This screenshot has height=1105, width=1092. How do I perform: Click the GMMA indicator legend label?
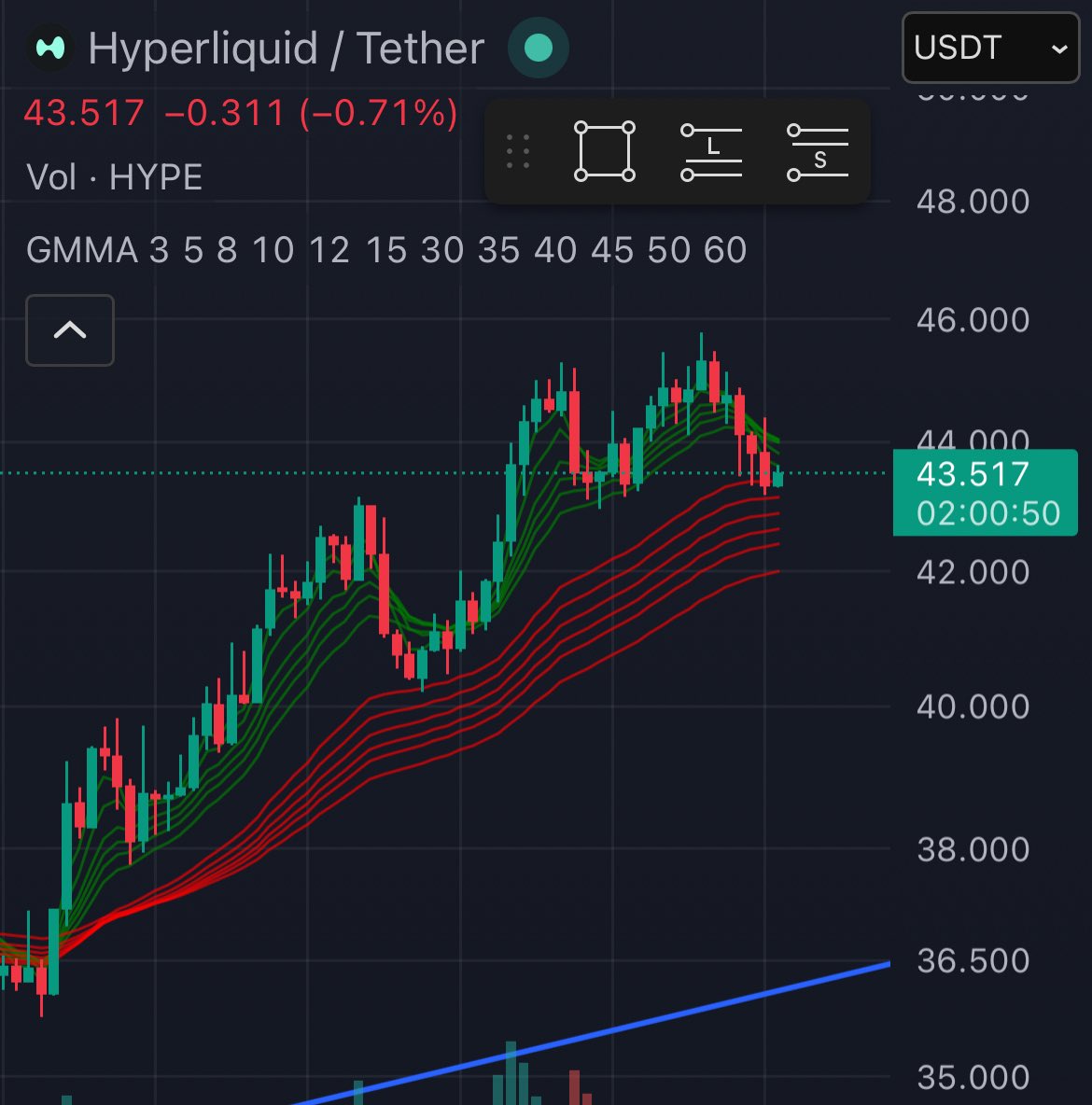click(x=386, y=249)
